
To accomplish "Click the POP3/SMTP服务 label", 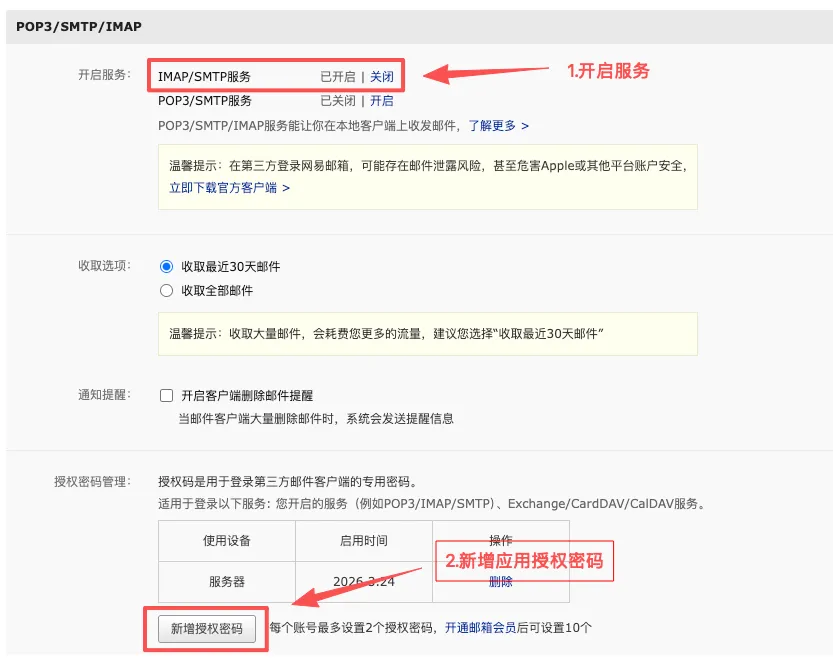I will tap(205, 101).
